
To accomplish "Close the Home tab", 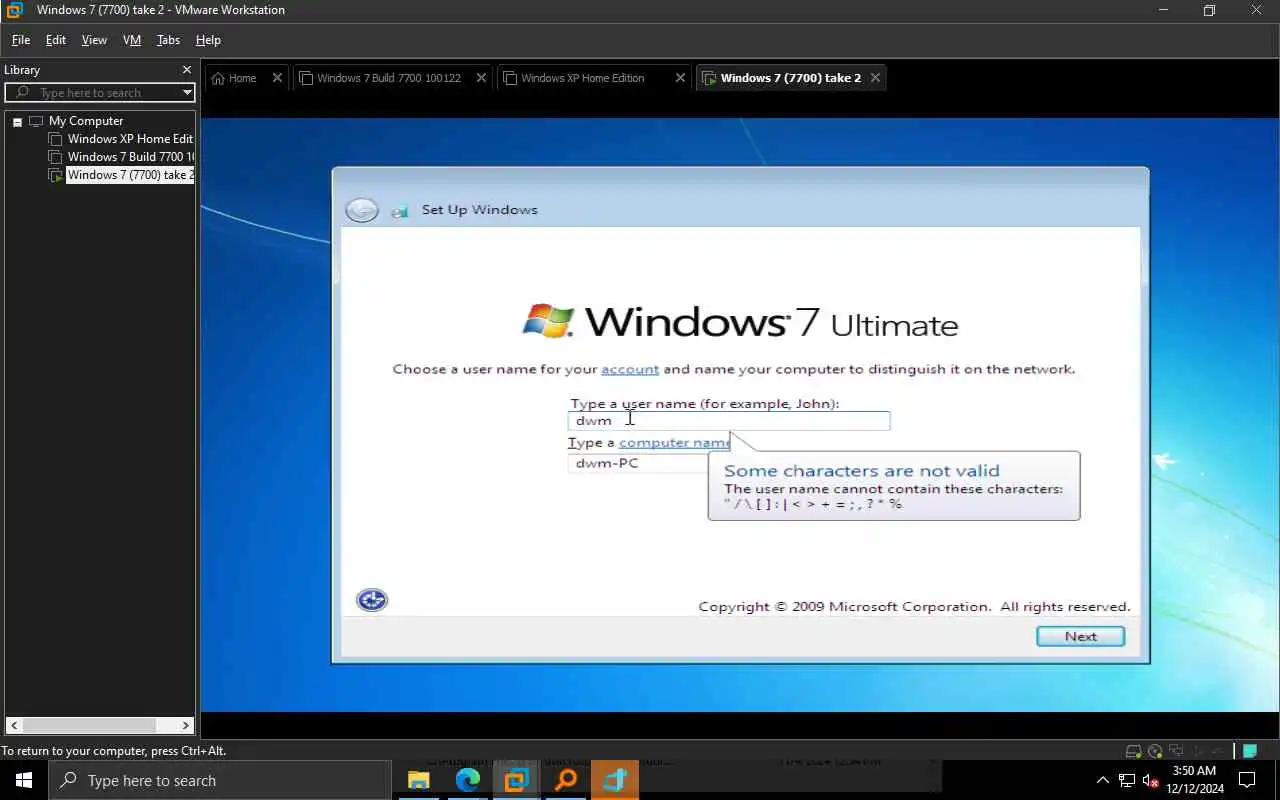I will (x=277, y=78).
